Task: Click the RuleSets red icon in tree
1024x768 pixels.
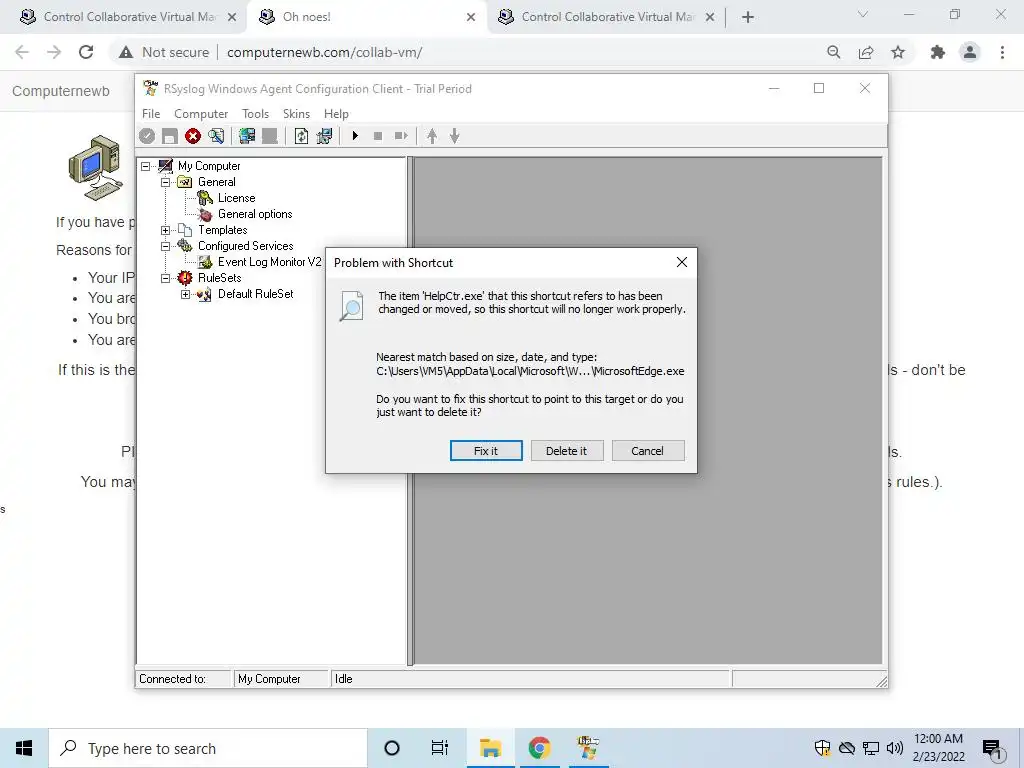Action: pos(185,278)
